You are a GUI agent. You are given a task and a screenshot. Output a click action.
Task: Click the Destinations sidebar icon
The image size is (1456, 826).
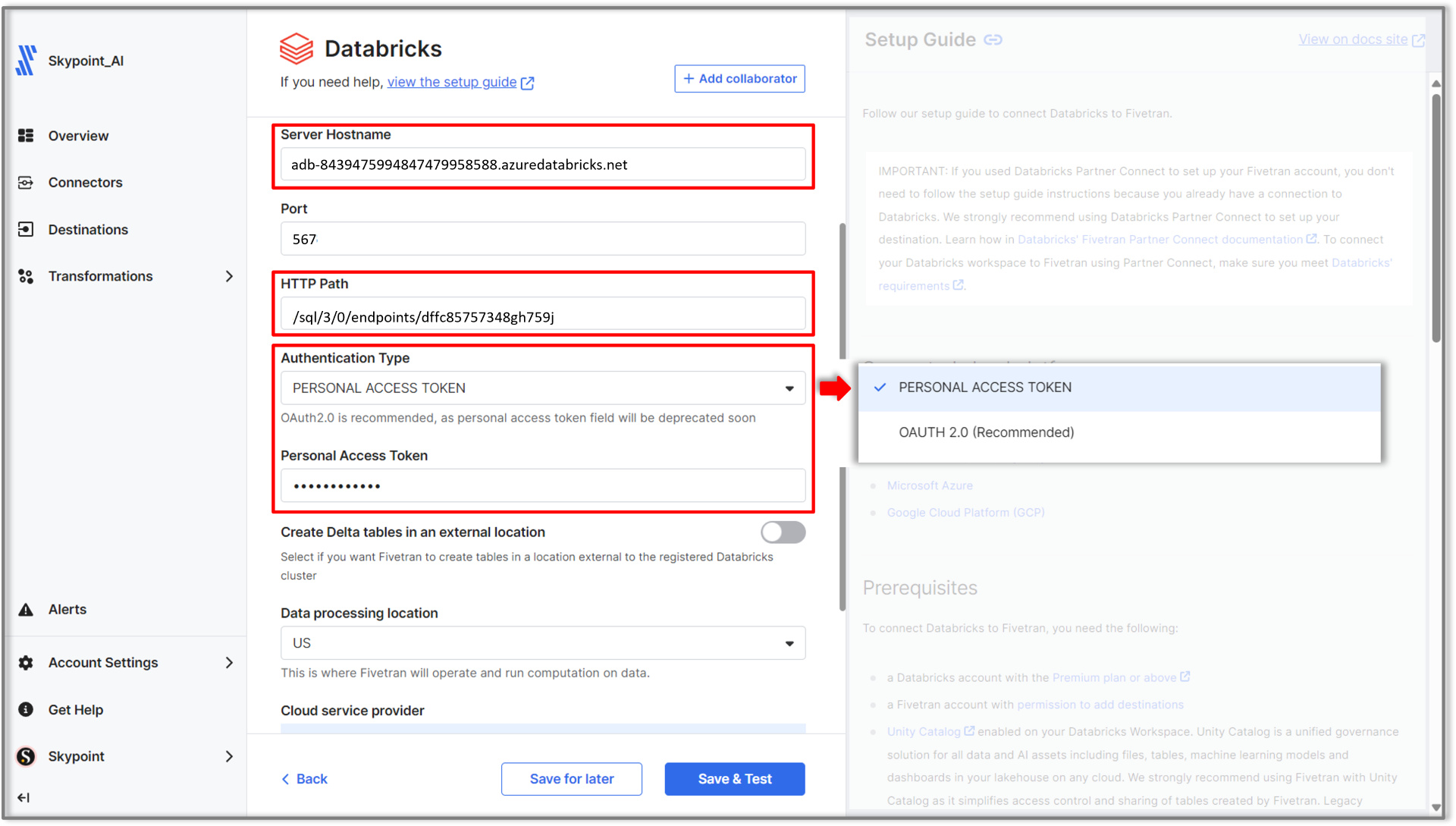tap(26, 230)
